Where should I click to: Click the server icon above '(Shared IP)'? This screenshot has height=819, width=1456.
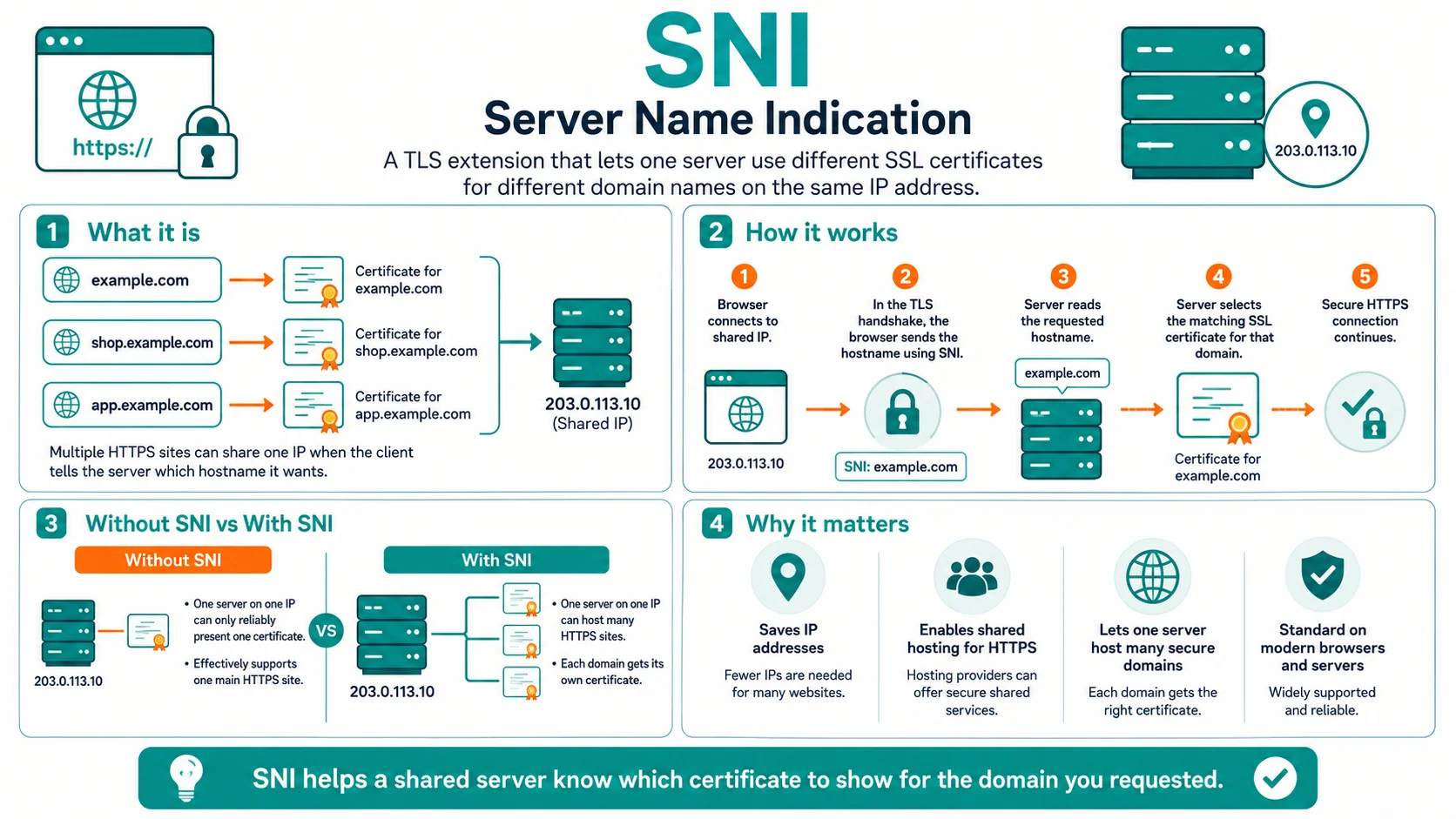pos(592,341)
